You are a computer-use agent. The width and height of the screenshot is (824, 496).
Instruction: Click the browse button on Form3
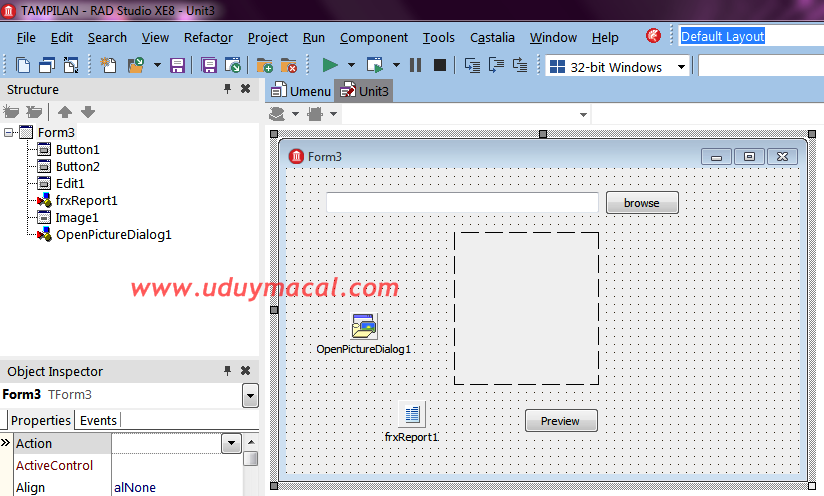tap(642, 203)
